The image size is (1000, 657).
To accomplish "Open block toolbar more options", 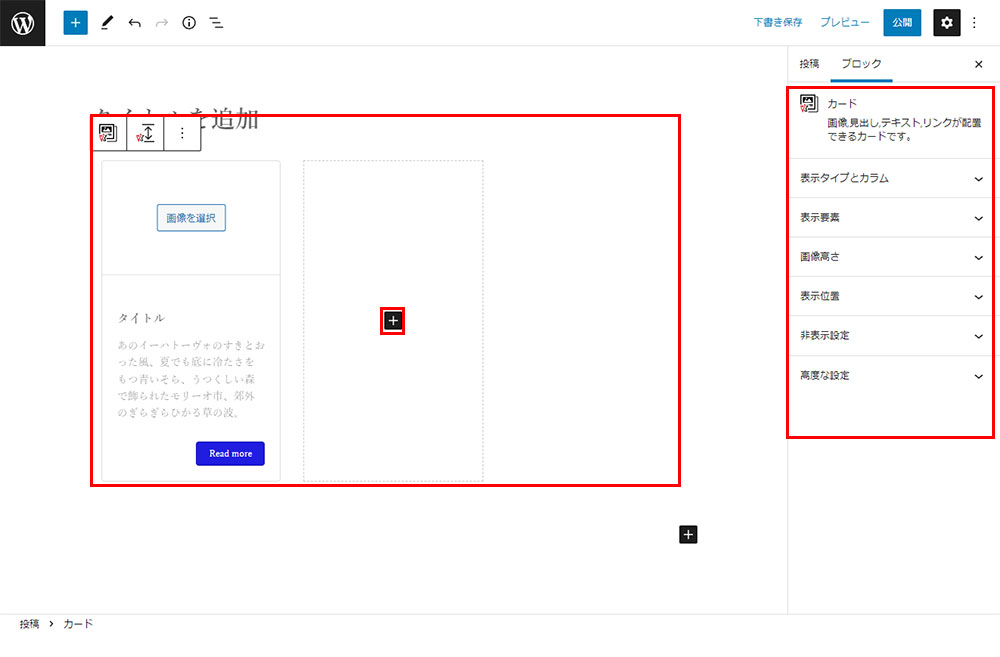I will [182, 133].
